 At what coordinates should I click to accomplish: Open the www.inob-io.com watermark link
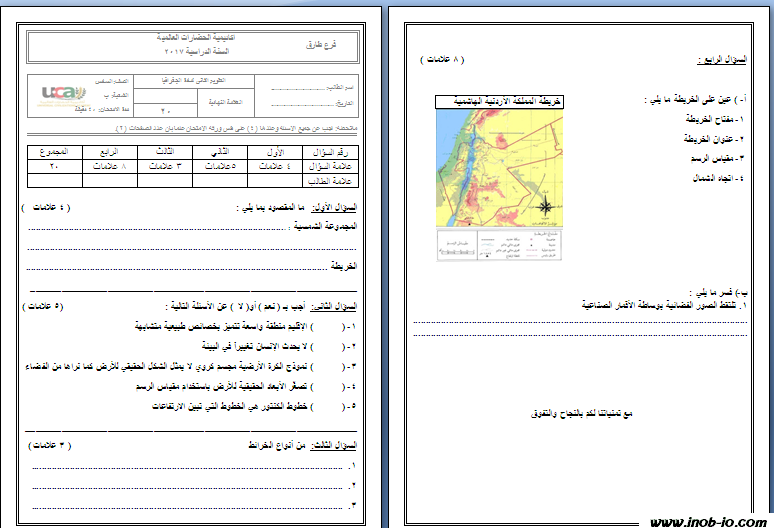pyautogui.click(x=706, y=521)
